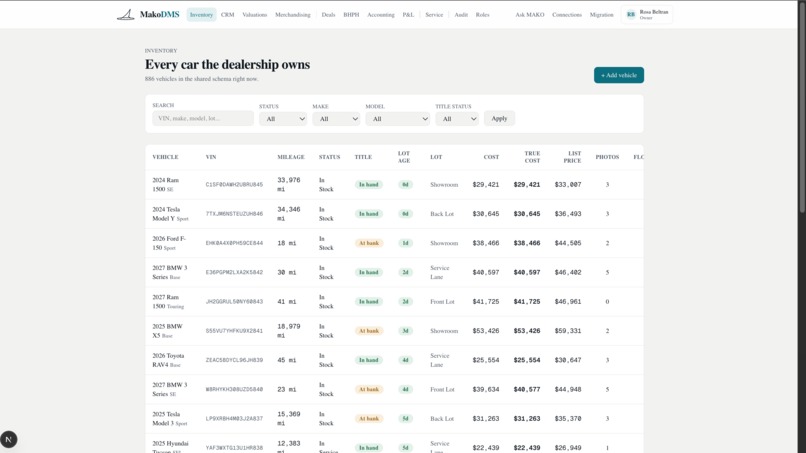Open the Audit tab

(461, 15)
